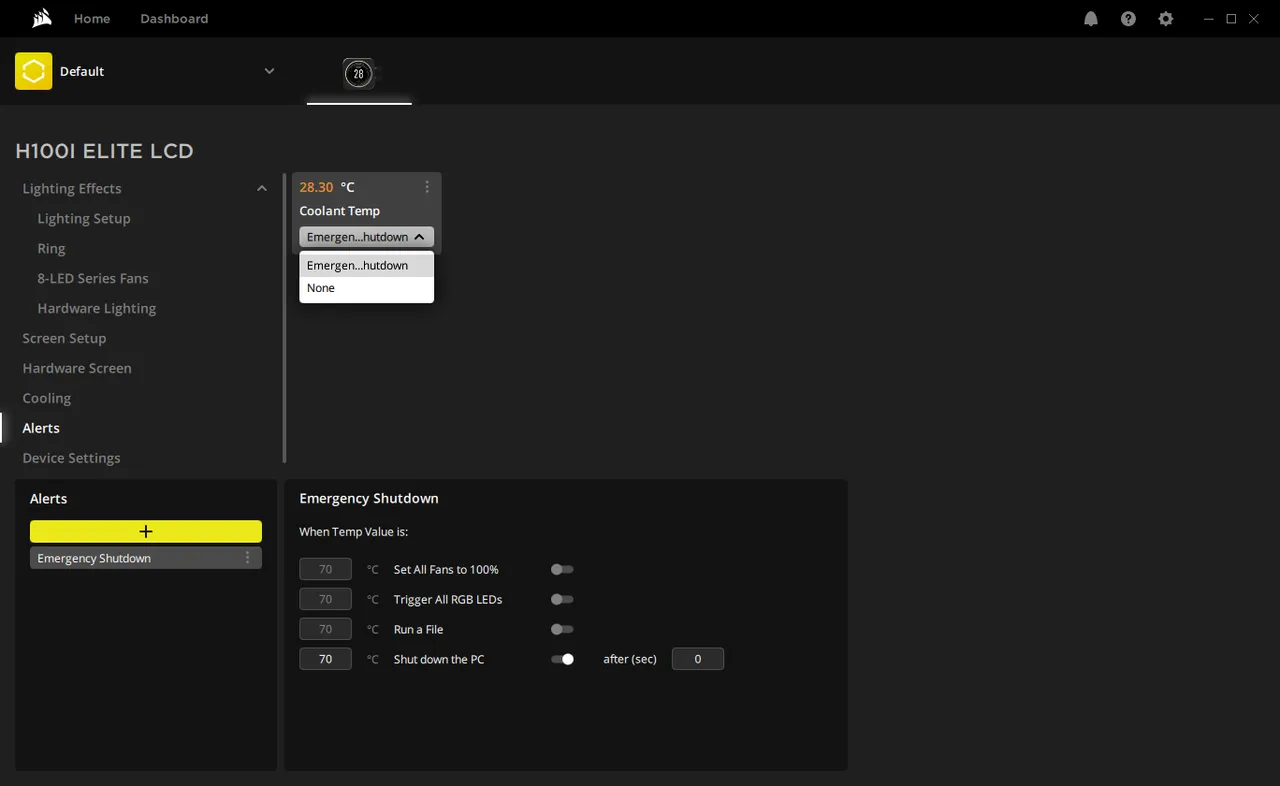Open Lighting Setup in sidebar

click(x=84, y=218)
